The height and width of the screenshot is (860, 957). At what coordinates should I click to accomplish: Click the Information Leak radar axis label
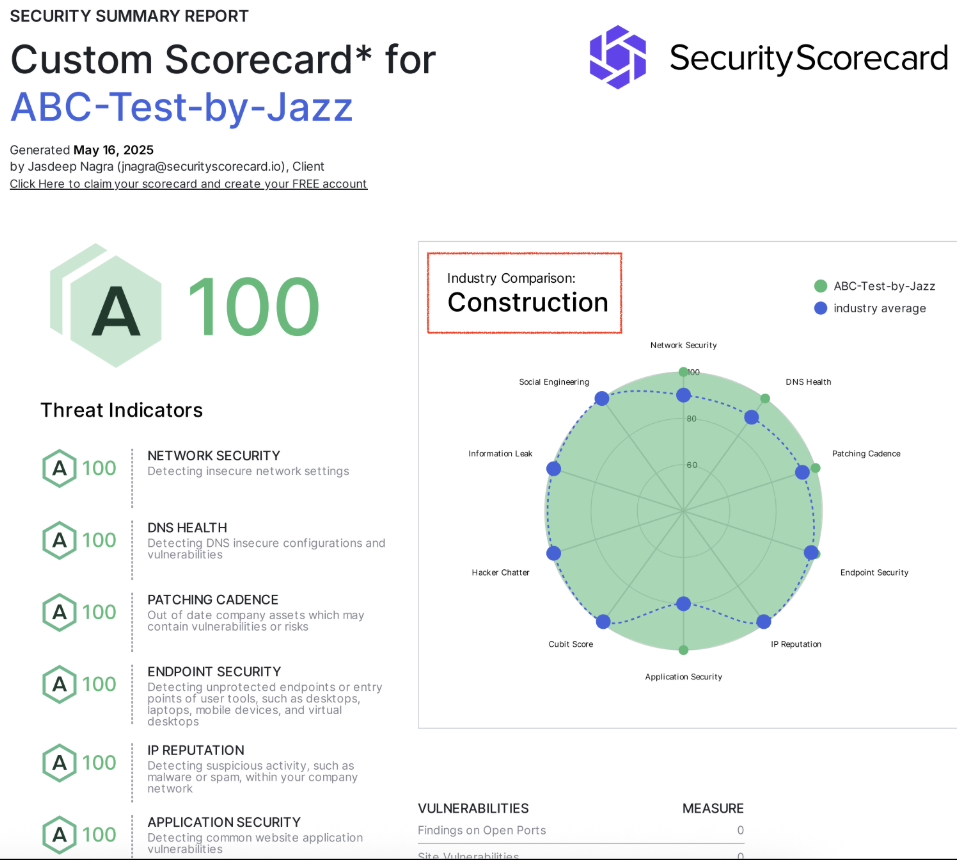(500, 453)
